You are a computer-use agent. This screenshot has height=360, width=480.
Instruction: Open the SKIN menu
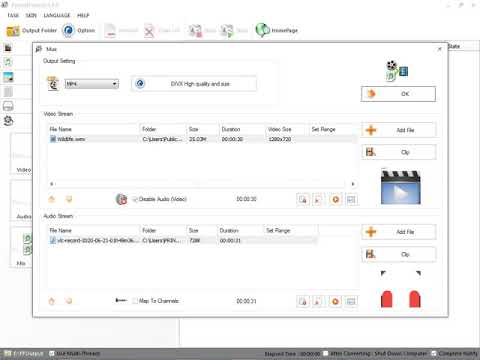coord(31,15)
